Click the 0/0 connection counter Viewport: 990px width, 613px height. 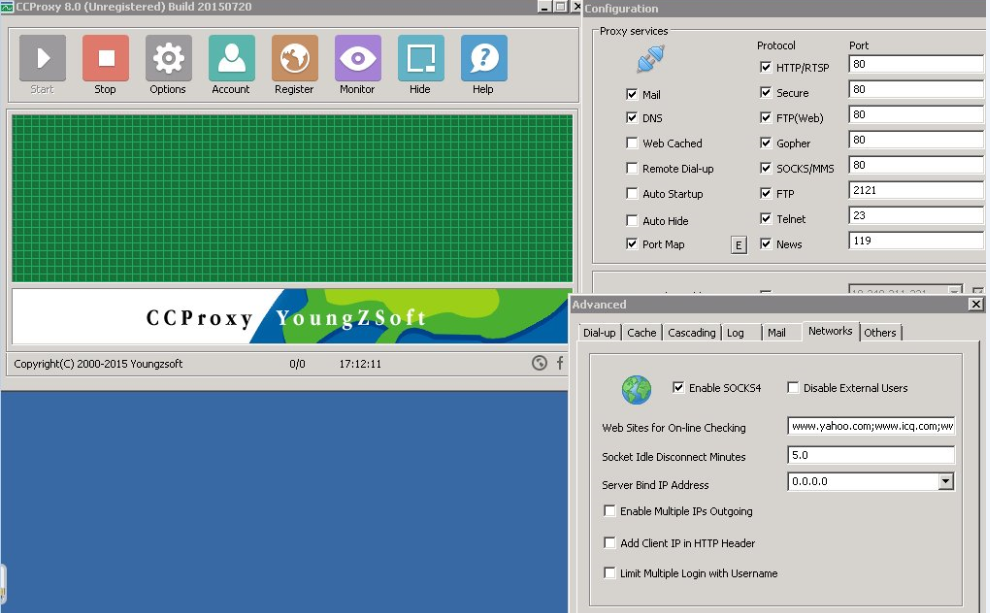click(x=297, y=364)
